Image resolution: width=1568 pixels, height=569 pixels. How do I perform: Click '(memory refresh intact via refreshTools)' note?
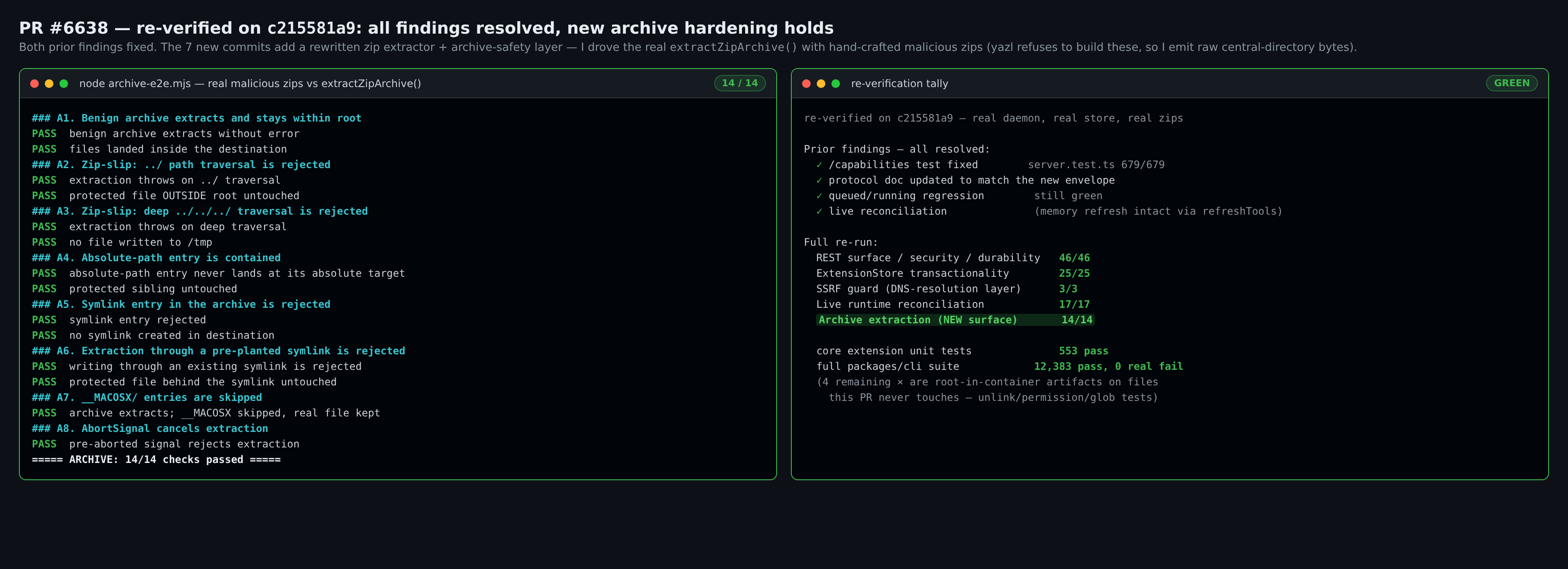1158,211
